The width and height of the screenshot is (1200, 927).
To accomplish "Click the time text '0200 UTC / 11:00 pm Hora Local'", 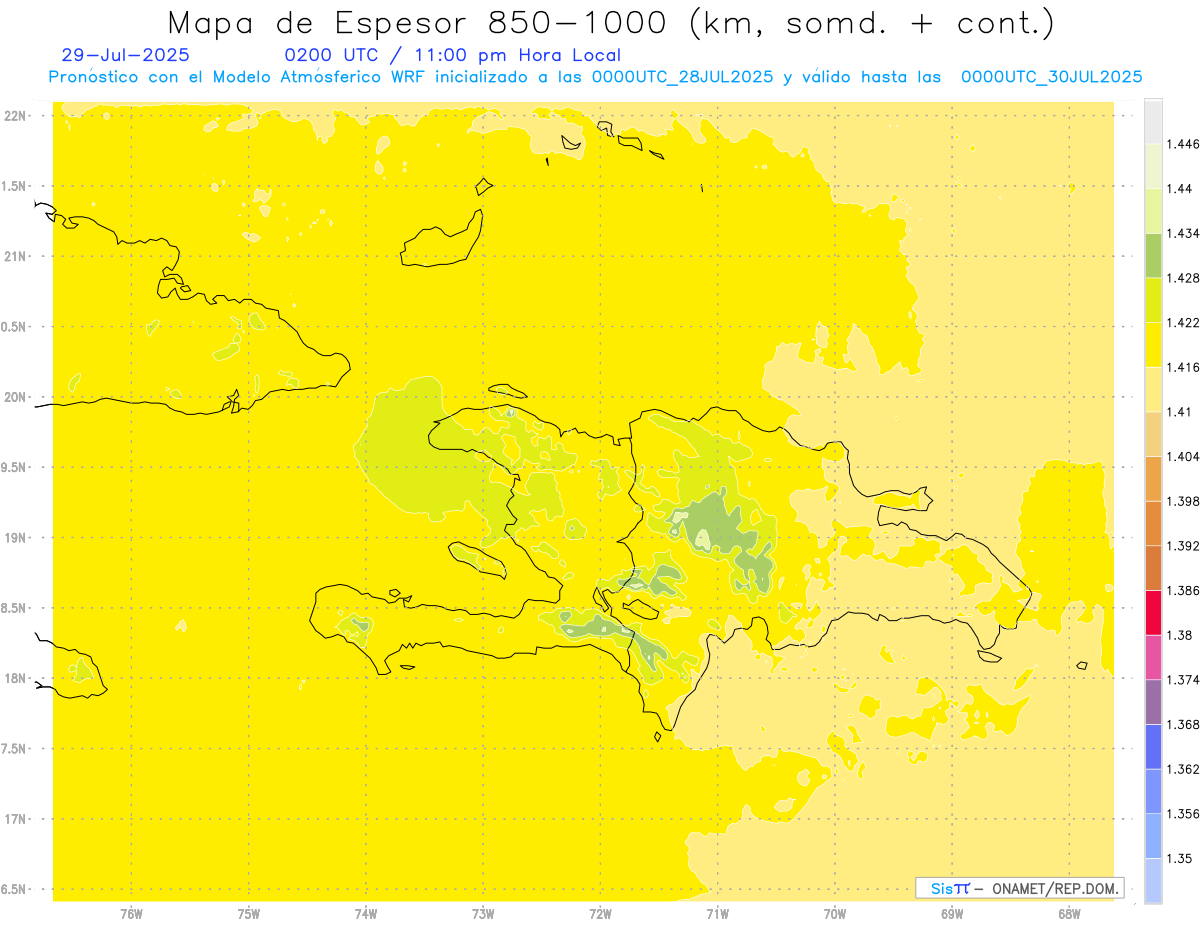I will (x=453, y=56).
